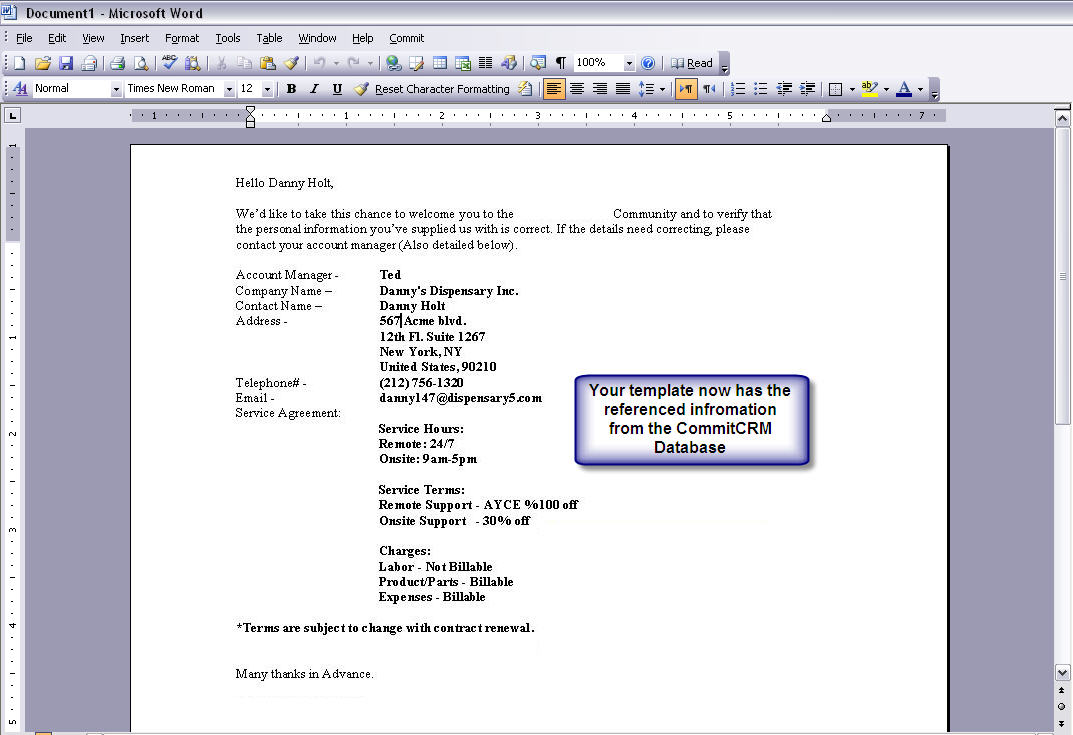This screenshot has height=735, width=1073.
Task: Apply the yellow highlight color
Action: (869, 89)
